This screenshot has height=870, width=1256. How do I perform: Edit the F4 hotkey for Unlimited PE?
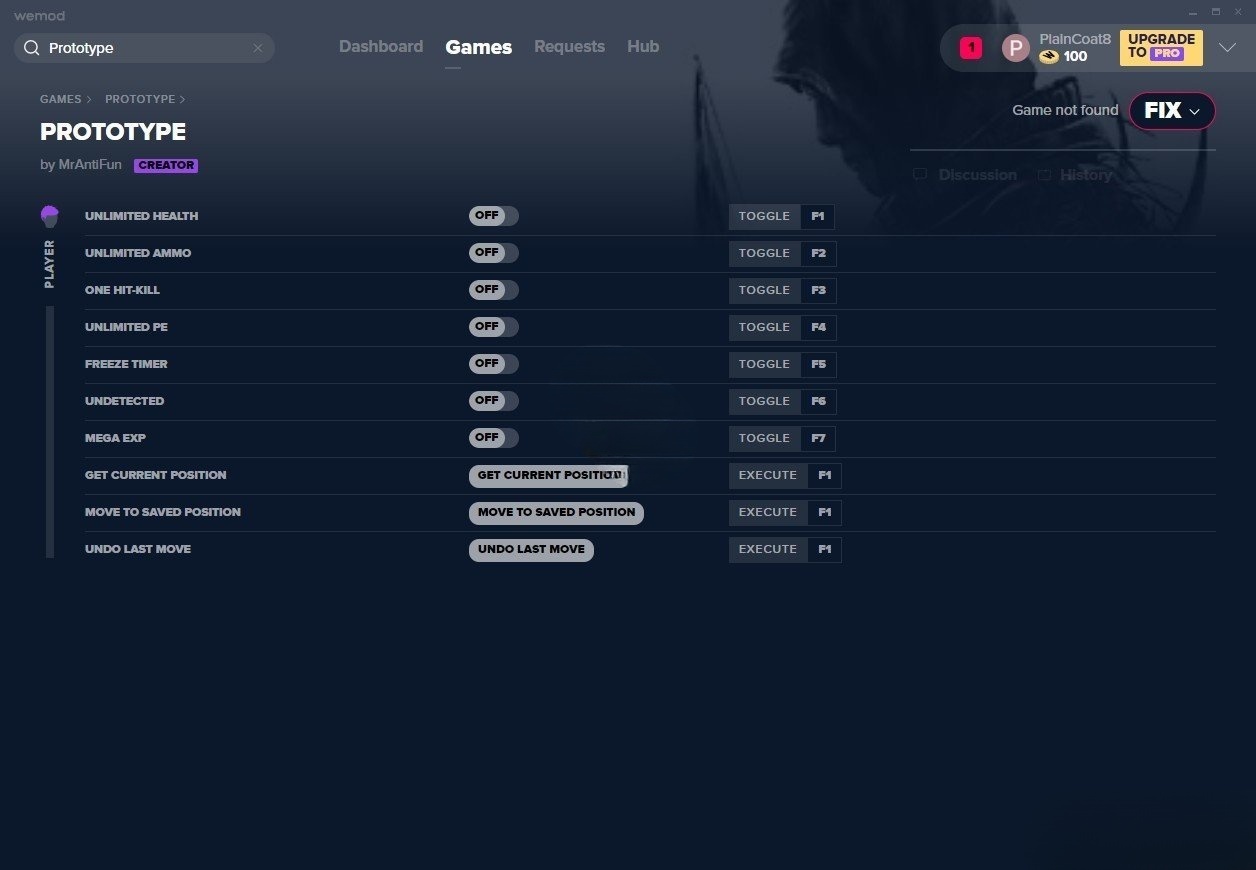coord(818,328)
